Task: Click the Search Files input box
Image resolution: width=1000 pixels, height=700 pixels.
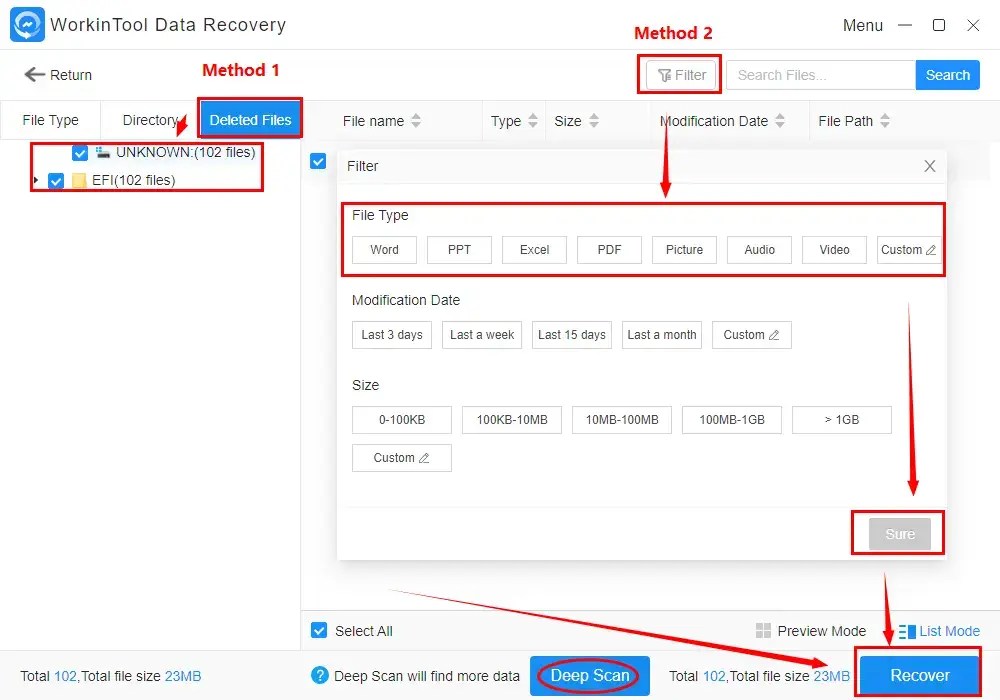Action: [820, 74]
